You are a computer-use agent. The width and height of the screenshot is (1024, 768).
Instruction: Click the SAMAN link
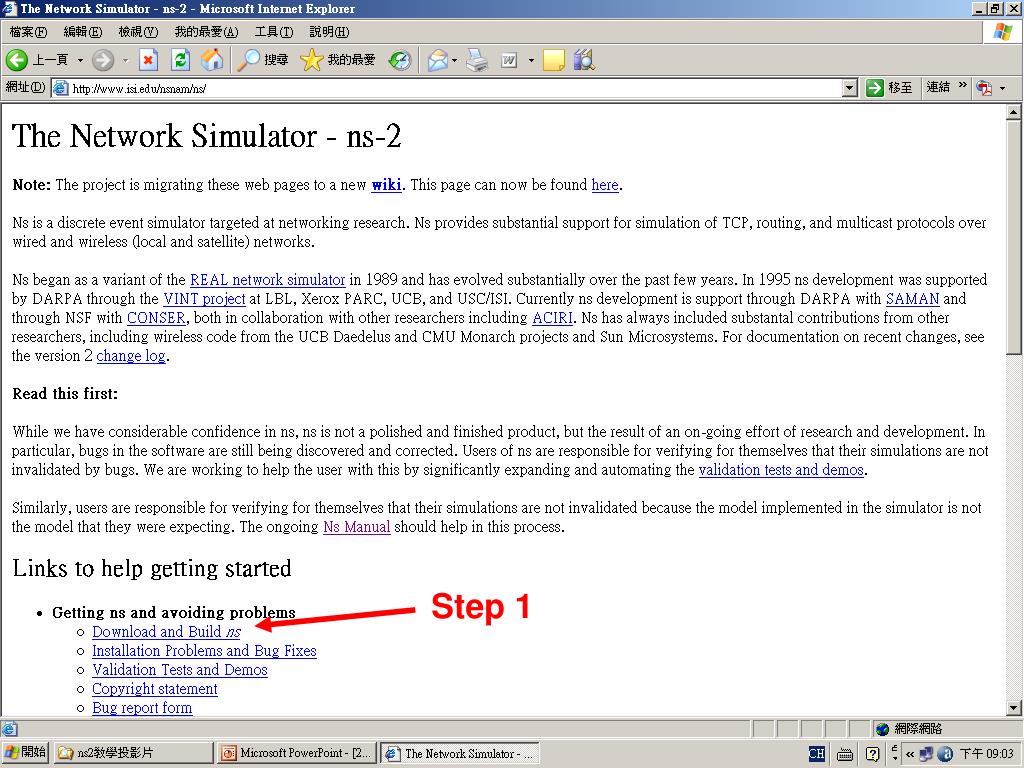pyautogui.click(x=912, y=299)
